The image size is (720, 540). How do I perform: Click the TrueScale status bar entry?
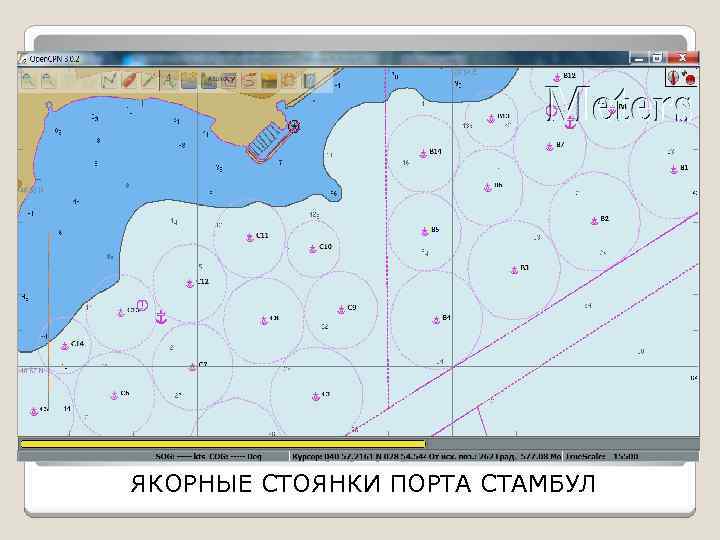(602, 456)
